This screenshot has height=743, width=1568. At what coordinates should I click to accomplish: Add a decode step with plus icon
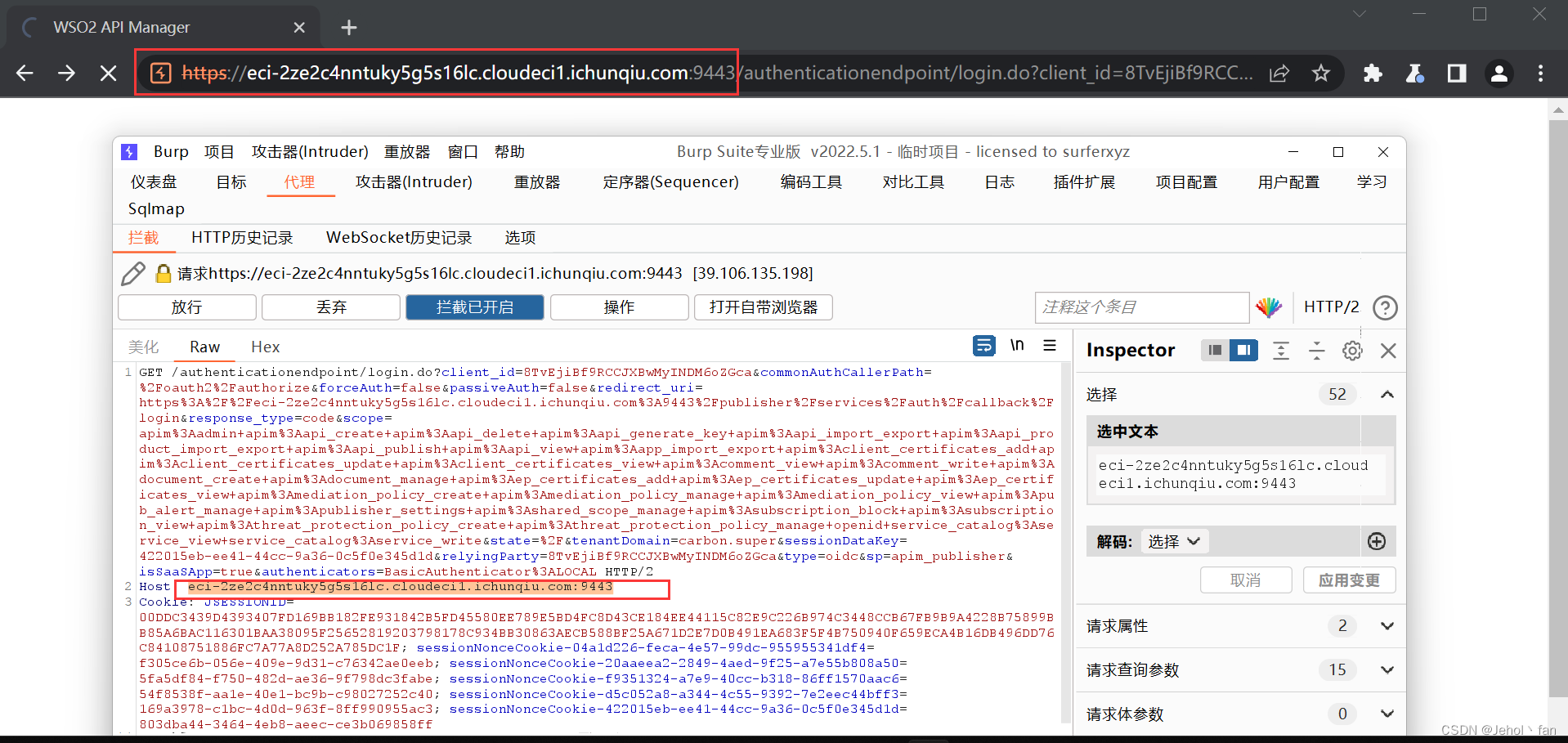click(1377, 542)
